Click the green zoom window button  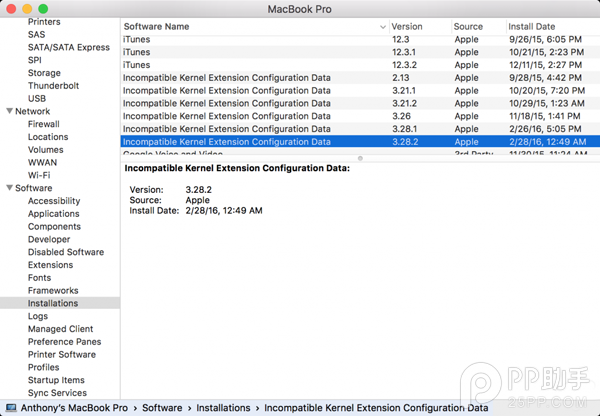pos(43,9)
